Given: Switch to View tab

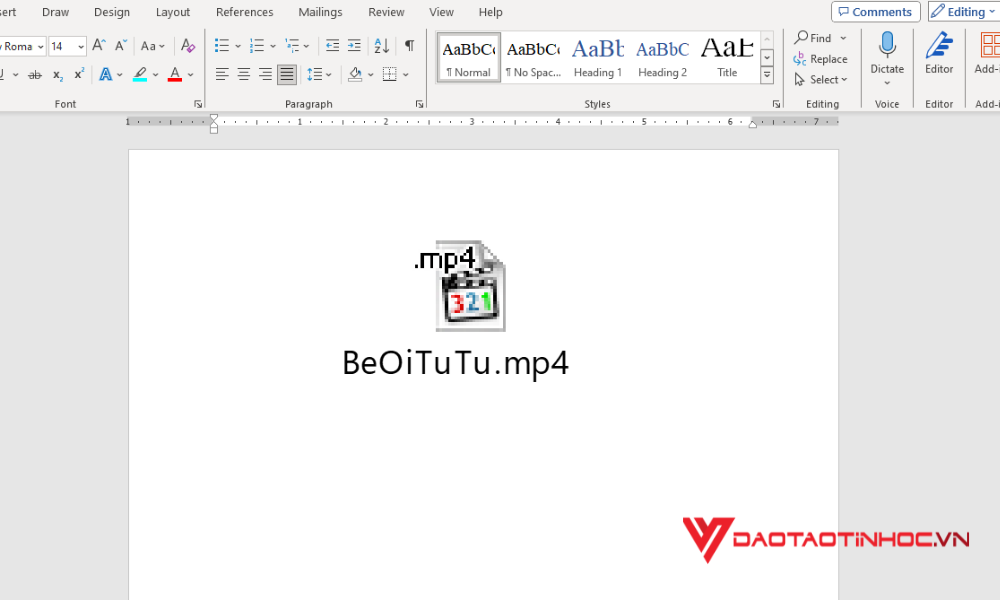Looking at the screenshot, I should [x=441, y=12].
